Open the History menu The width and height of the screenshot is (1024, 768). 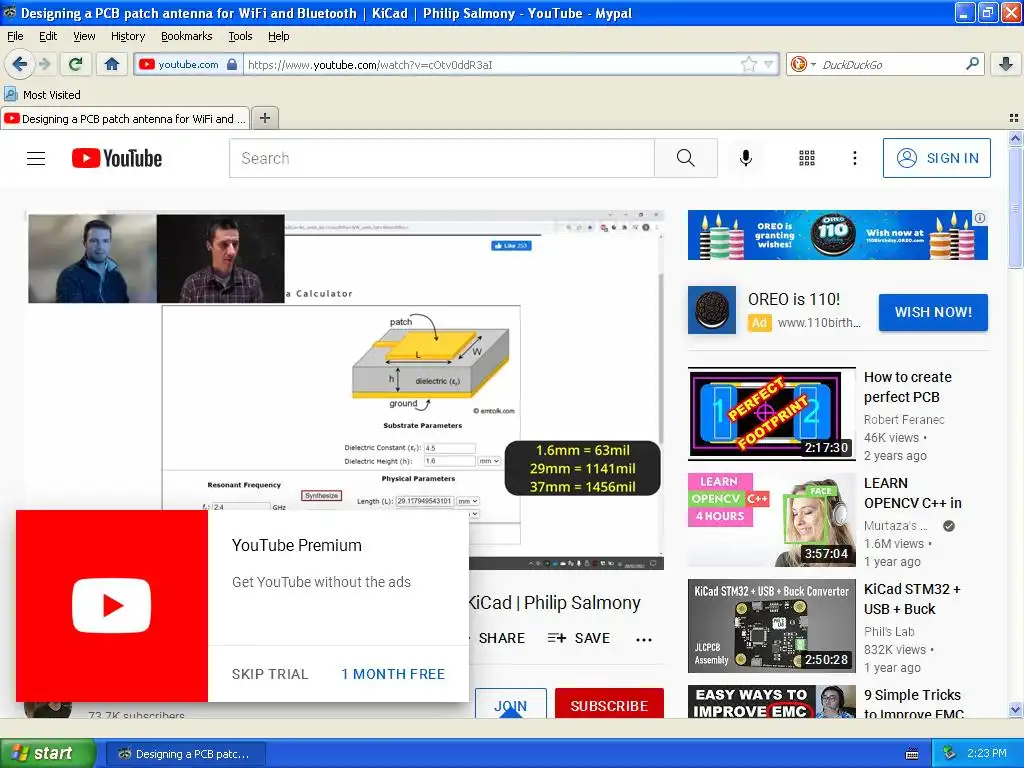pos(127,36)
